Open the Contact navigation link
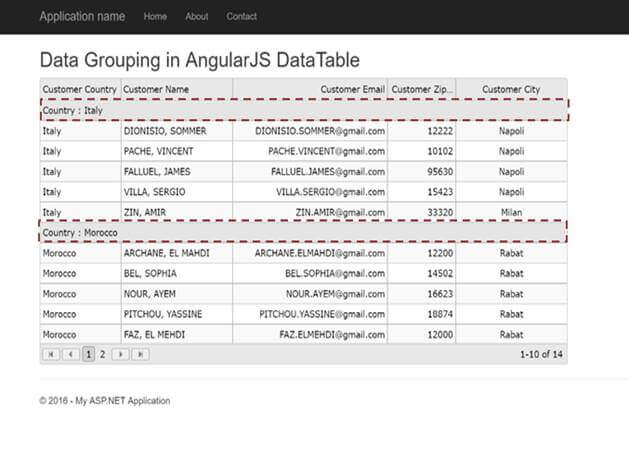 241,16
